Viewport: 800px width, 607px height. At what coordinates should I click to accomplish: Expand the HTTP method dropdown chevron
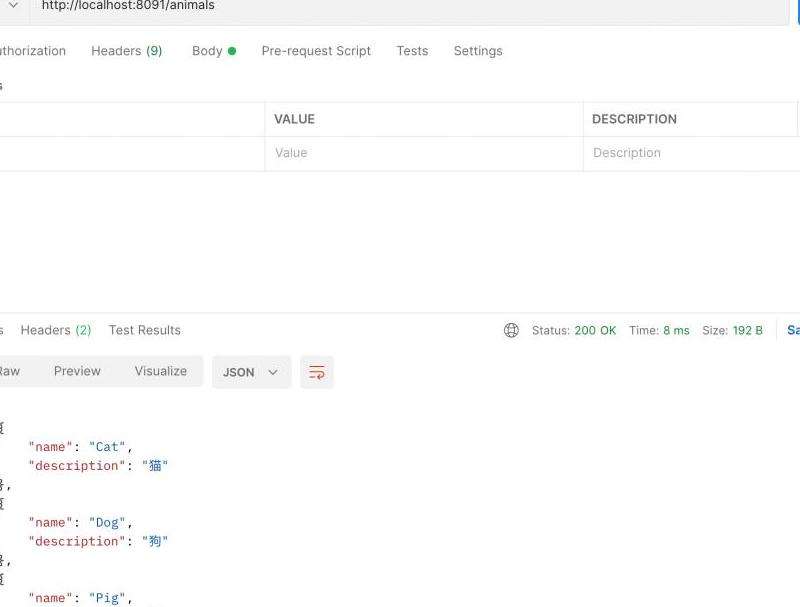coord(13,6)
